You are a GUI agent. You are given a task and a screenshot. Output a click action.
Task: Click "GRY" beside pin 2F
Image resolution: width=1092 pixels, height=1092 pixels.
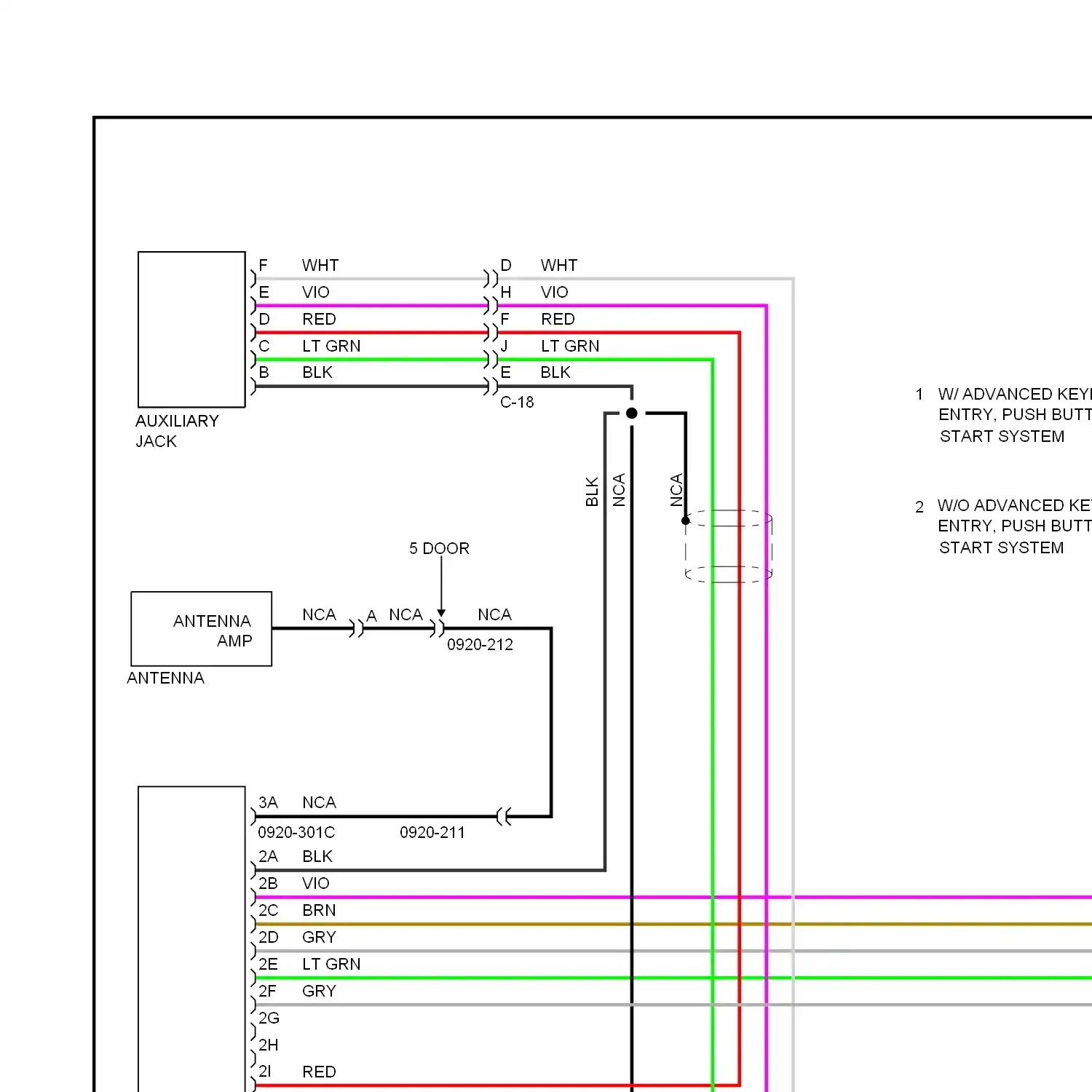click(319, 991)
